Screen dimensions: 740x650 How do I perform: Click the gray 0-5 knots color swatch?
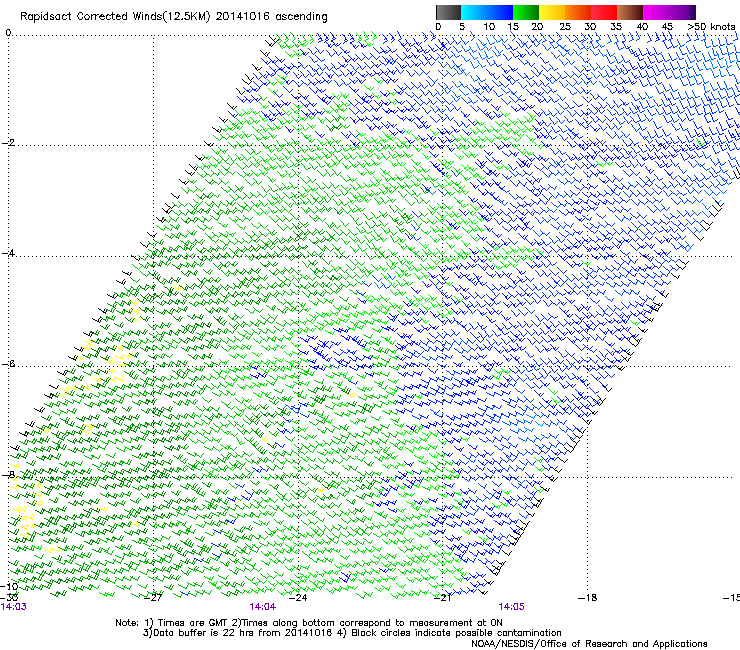[449, 12]
